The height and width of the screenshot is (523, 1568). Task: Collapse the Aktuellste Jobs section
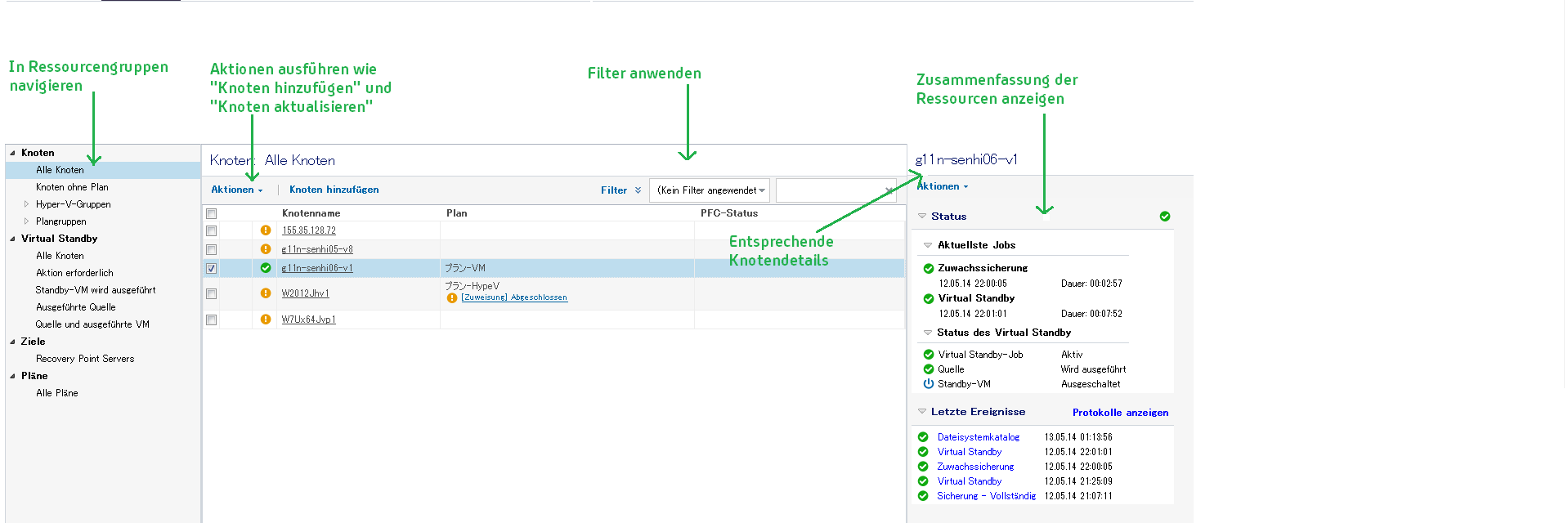pyautogui.click(x=928, y=245)
